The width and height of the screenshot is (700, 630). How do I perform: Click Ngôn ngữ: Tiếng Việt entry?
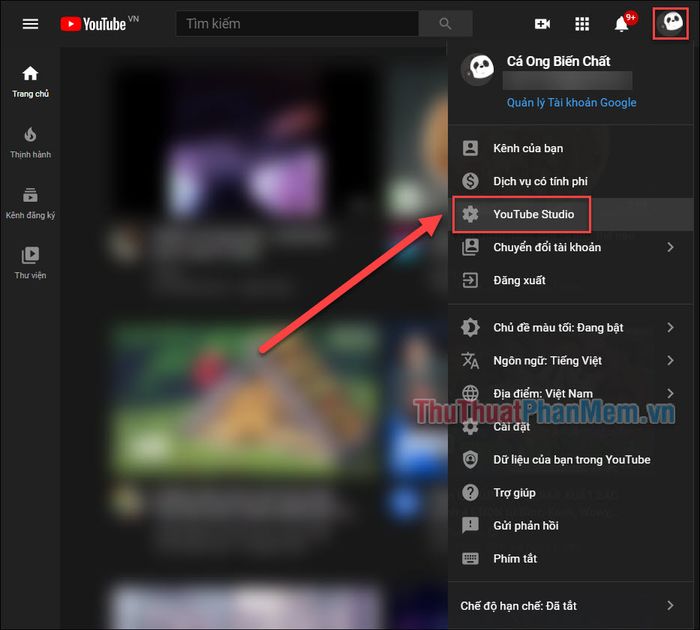coord(571,360)
